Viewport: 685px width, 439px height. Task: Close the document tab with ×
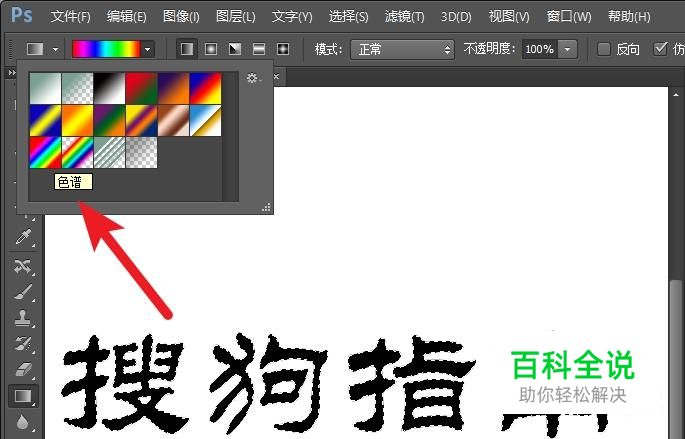[x=276, y=76]
